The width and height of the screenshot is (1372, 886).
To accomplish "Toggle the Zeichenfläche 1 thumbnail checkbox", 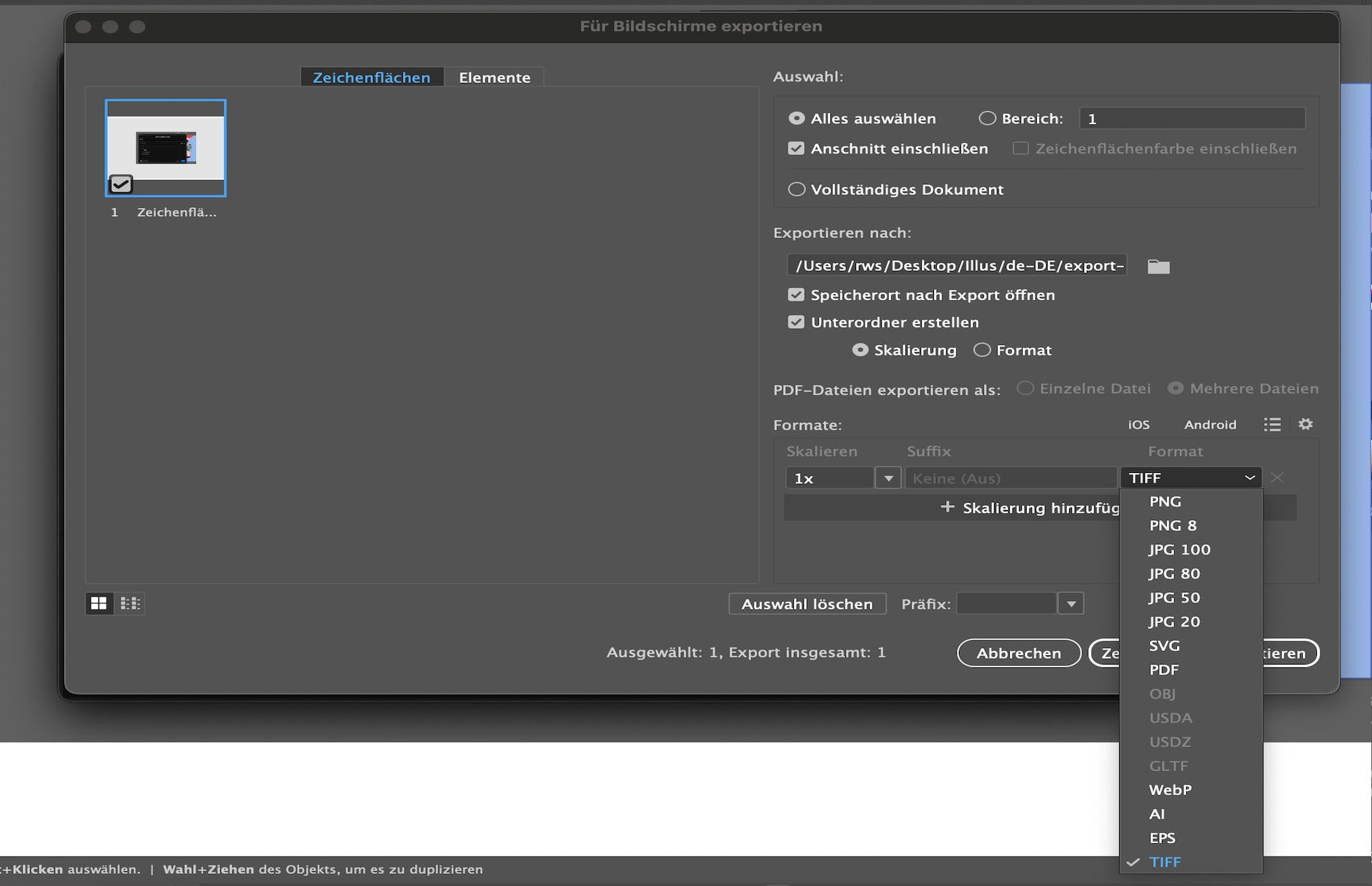I will [x=121, y=184].
